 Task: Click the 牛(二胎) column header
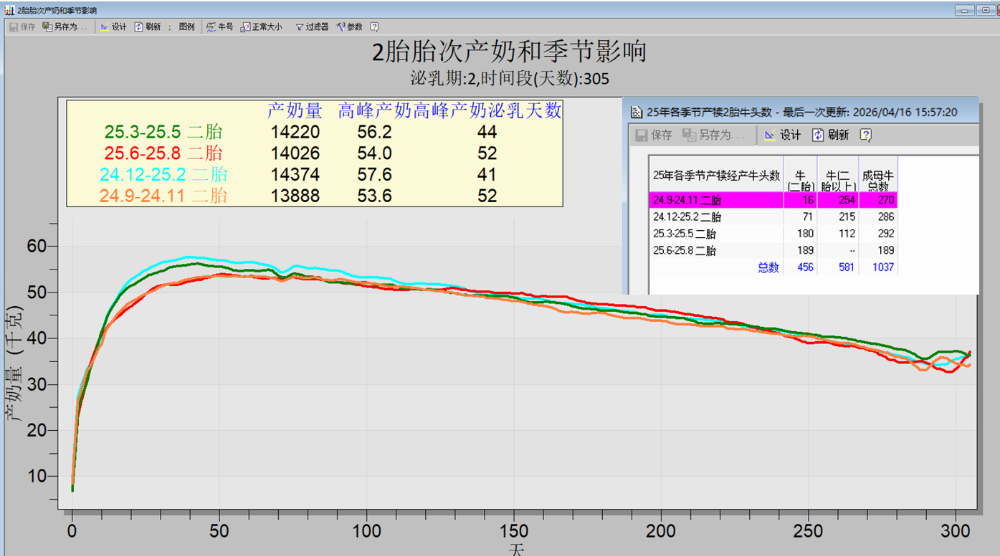point(800,174)
